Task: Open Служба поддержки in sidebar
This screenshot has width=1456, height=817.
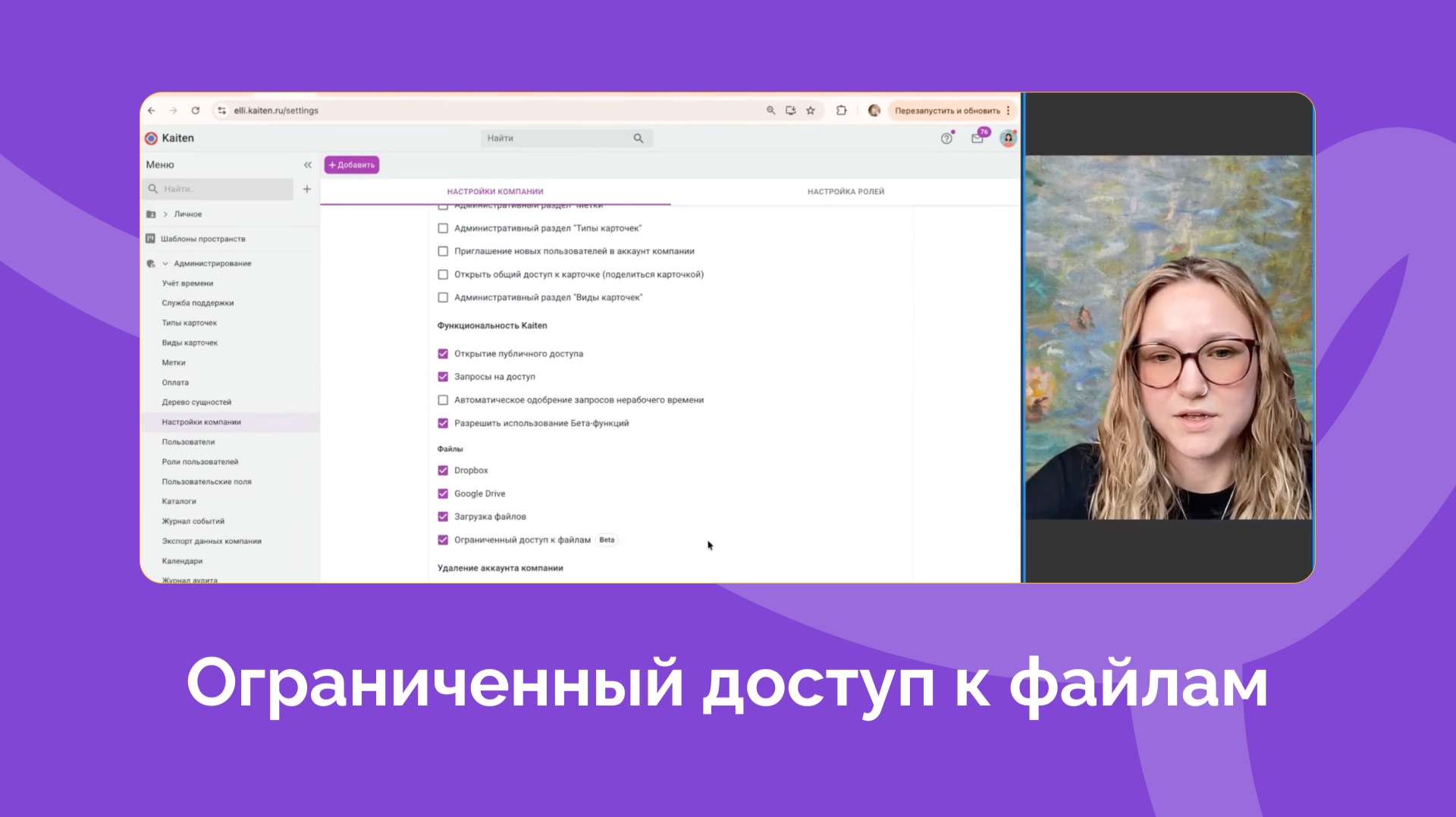Action: [x=197, y=303]
